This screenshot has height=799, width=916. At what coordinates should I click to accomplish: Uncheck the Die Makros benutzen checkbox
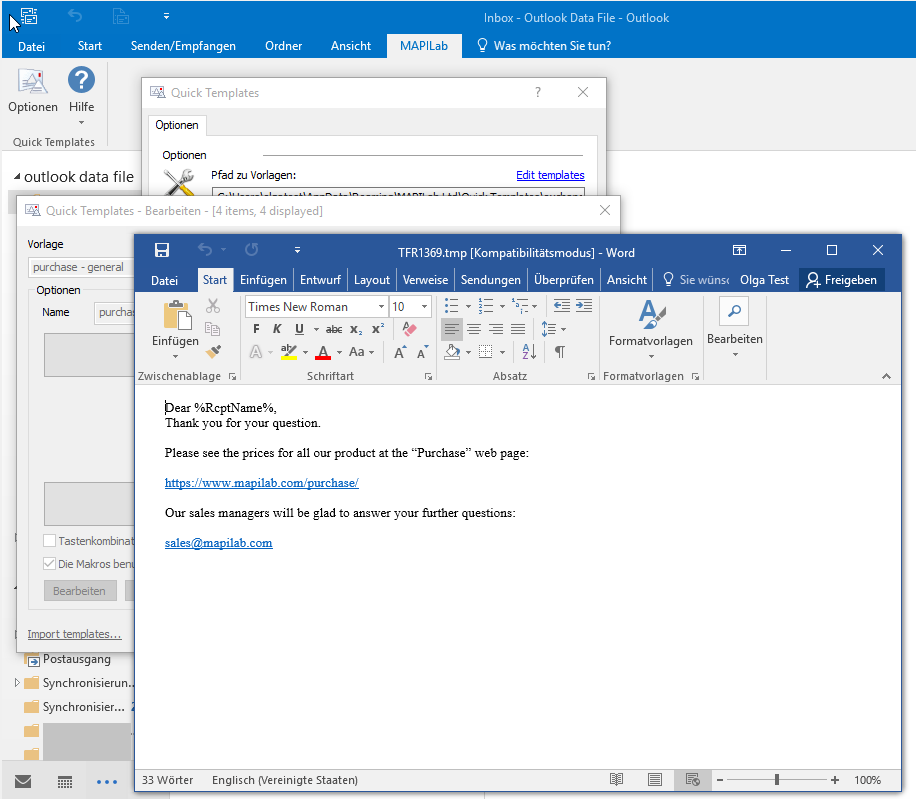point(50,564)
